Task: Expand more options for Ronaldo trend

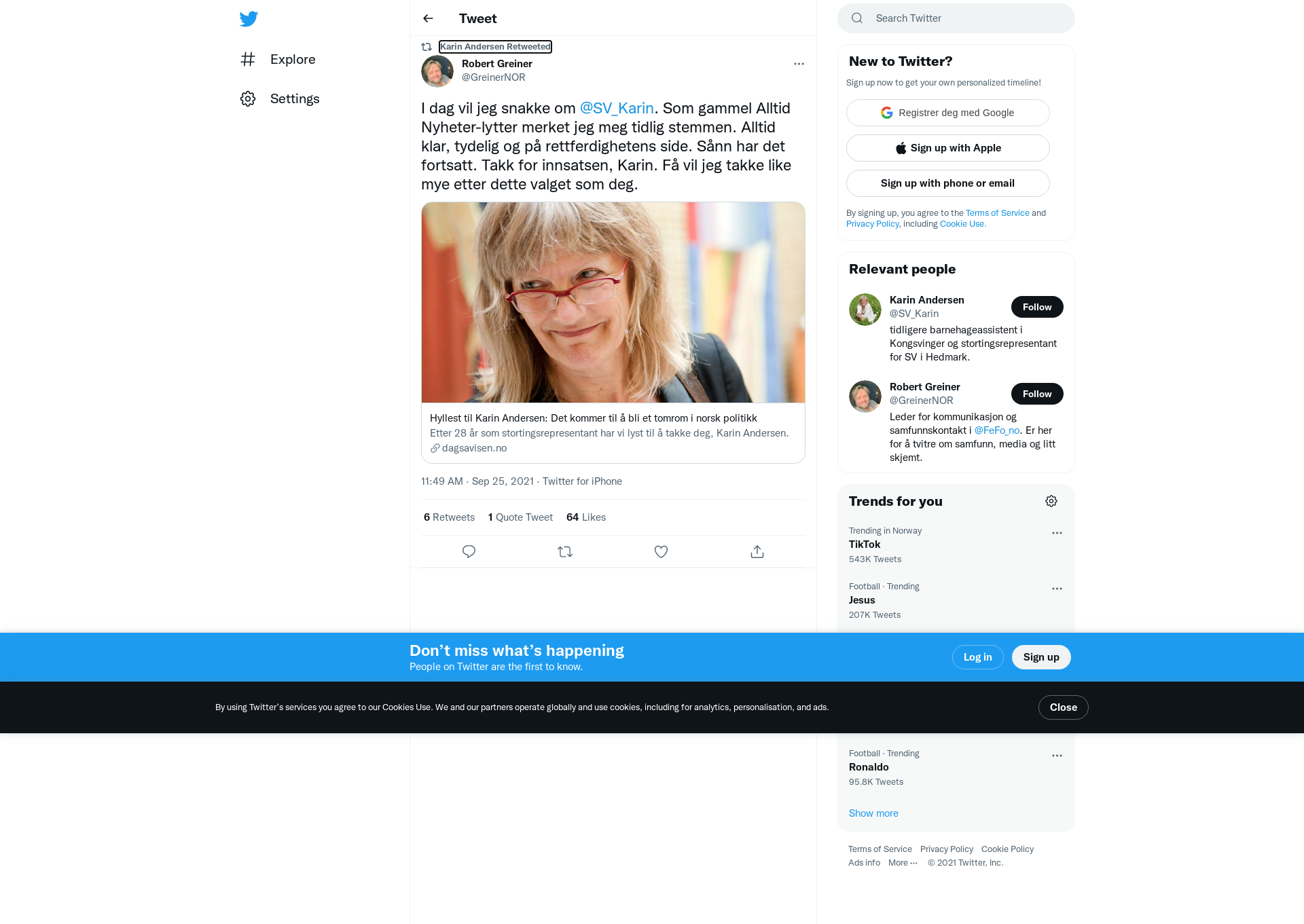Action: pyautogui.click(x=1057, y=756)
